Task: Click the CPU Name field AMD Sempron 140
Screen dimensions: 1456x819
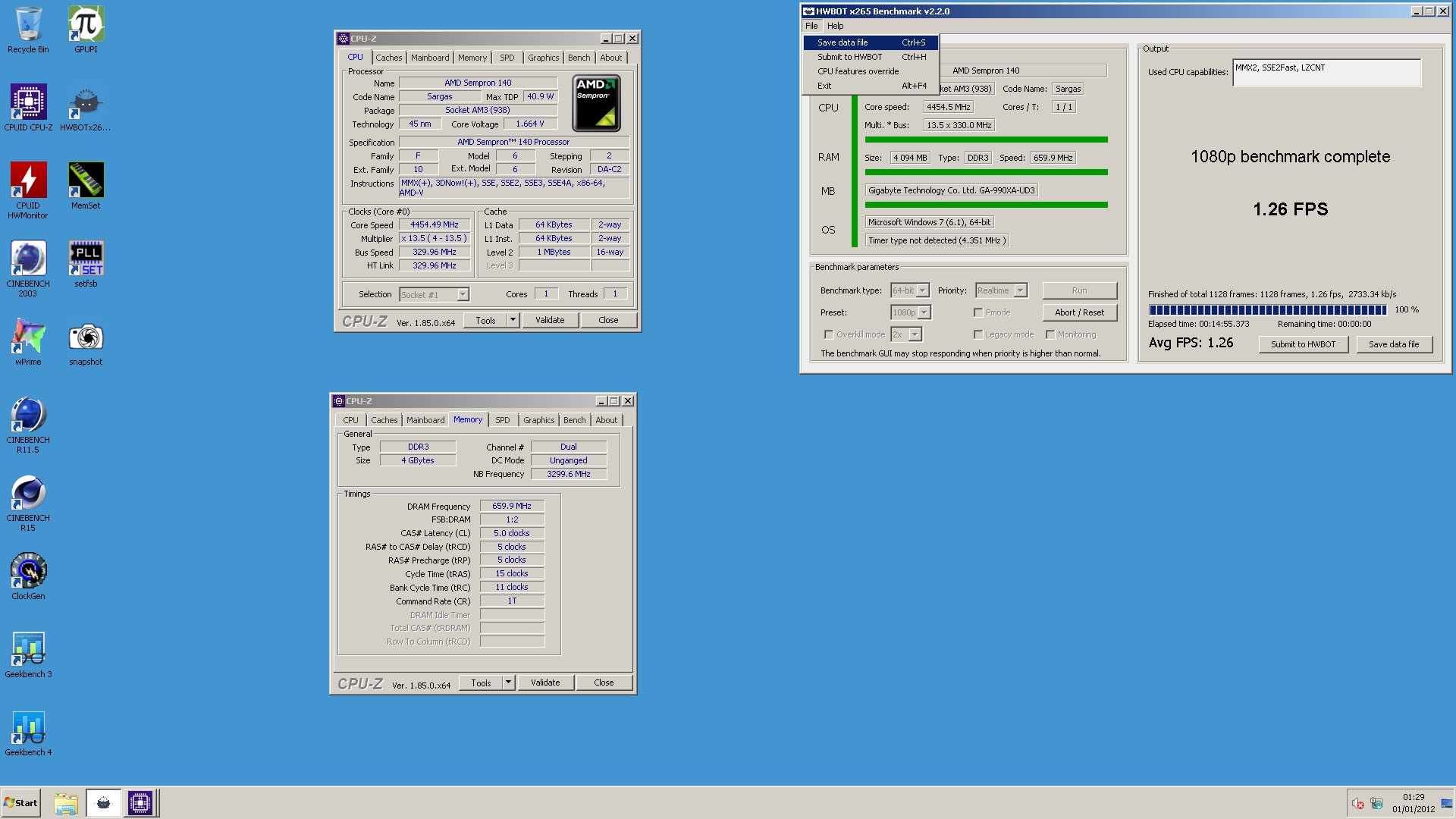Action: pos(478,83)
